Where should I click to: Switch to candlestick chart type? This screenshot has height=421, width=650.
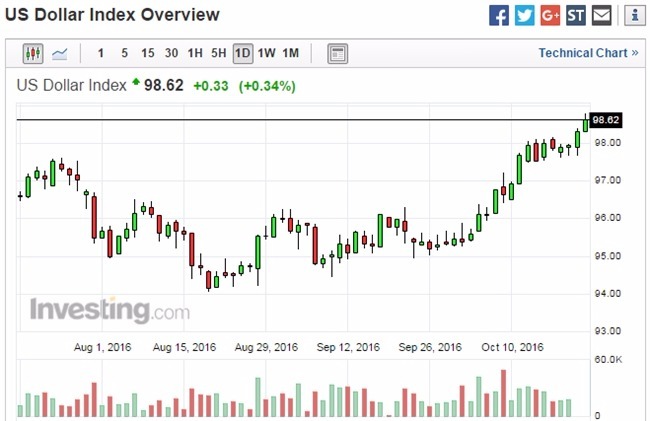tap(33, 53)
